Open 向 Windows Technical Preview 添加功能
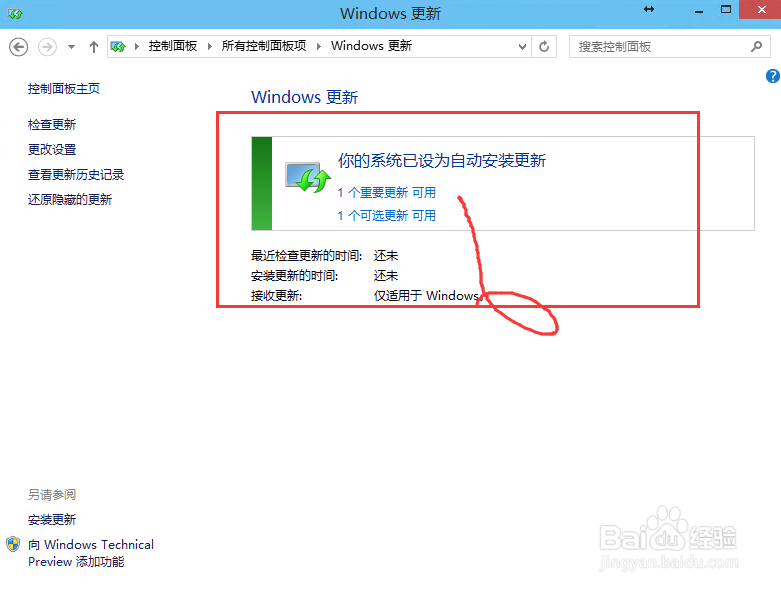The image size is (781, 589). click(x=91, y=553)
